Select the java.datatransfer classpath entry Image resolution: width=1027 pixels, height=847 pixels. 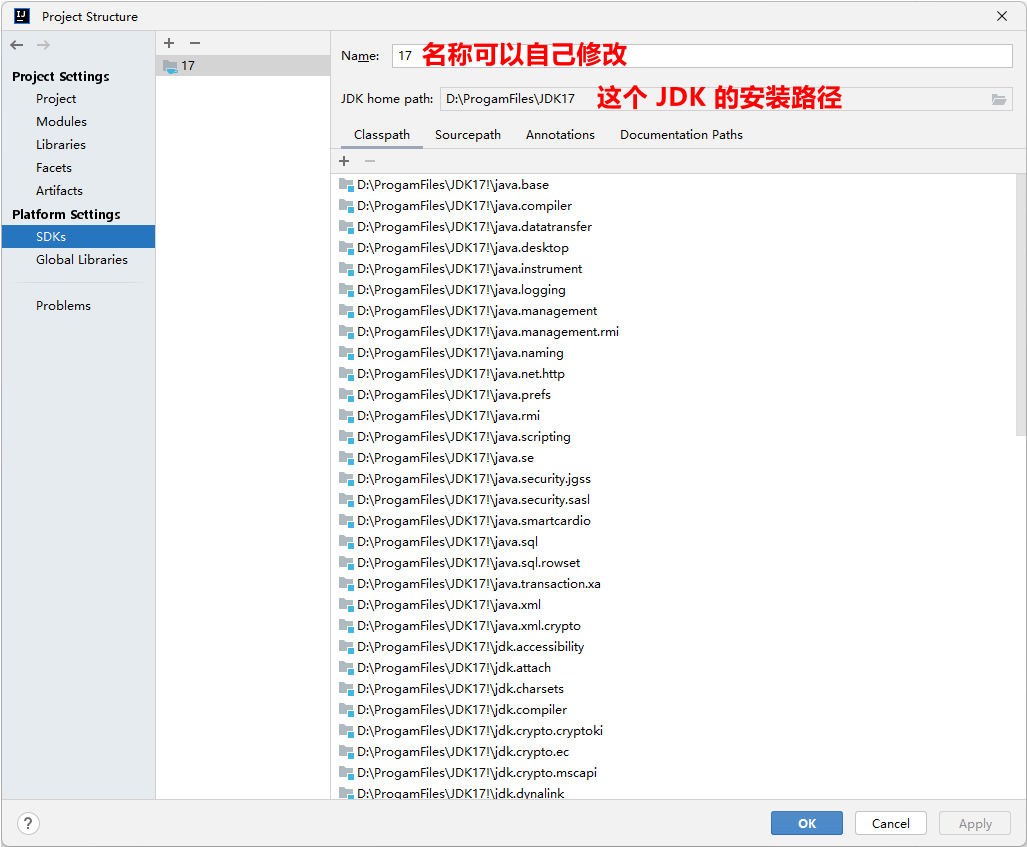pos(465,227)
